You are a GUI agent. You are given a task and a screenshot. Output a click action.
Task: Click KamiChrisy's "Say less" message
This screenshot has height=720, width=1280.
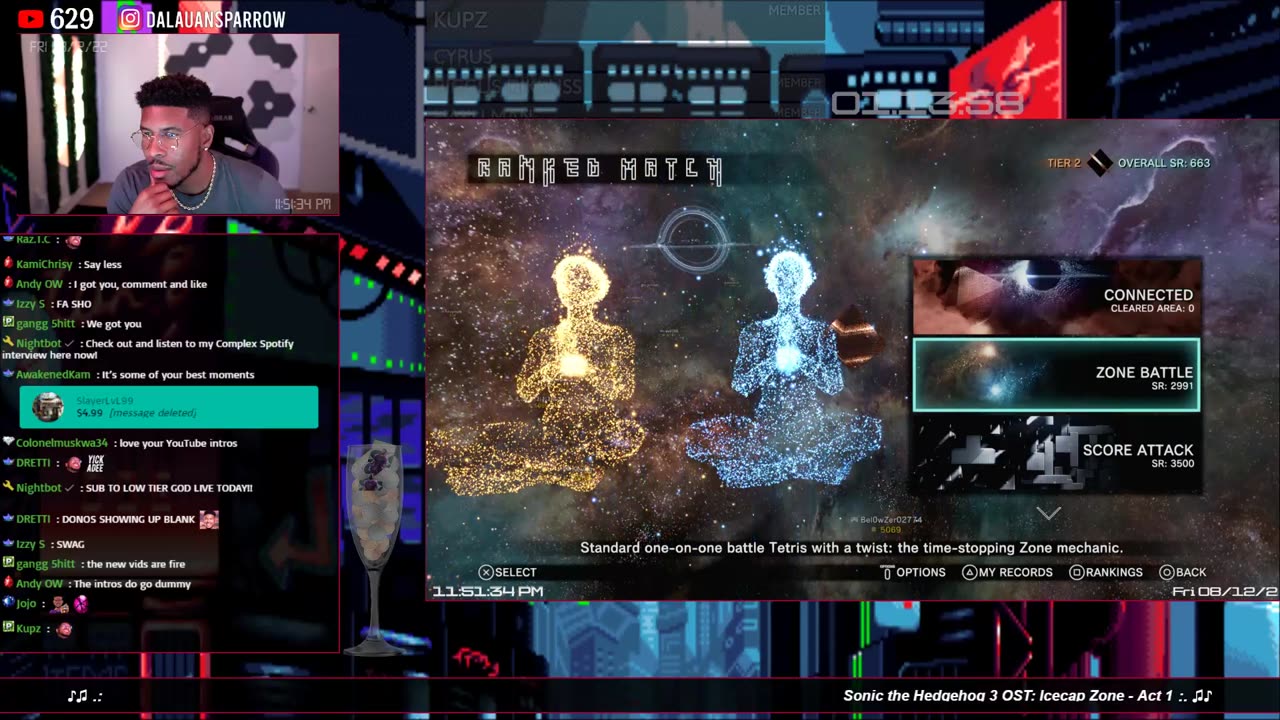[x=103, y=264]
